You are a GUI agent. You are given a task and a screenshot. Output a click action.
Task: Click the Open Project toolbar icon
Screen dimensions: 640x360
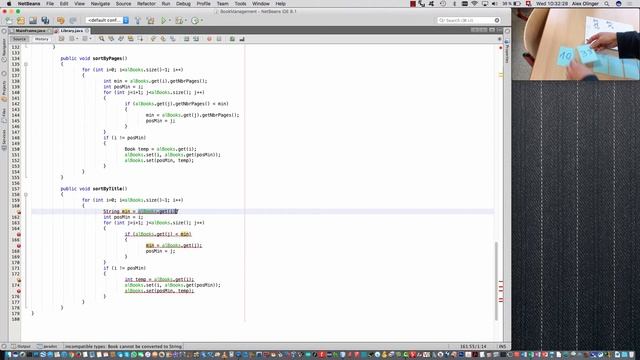click(x=33, y=20)
